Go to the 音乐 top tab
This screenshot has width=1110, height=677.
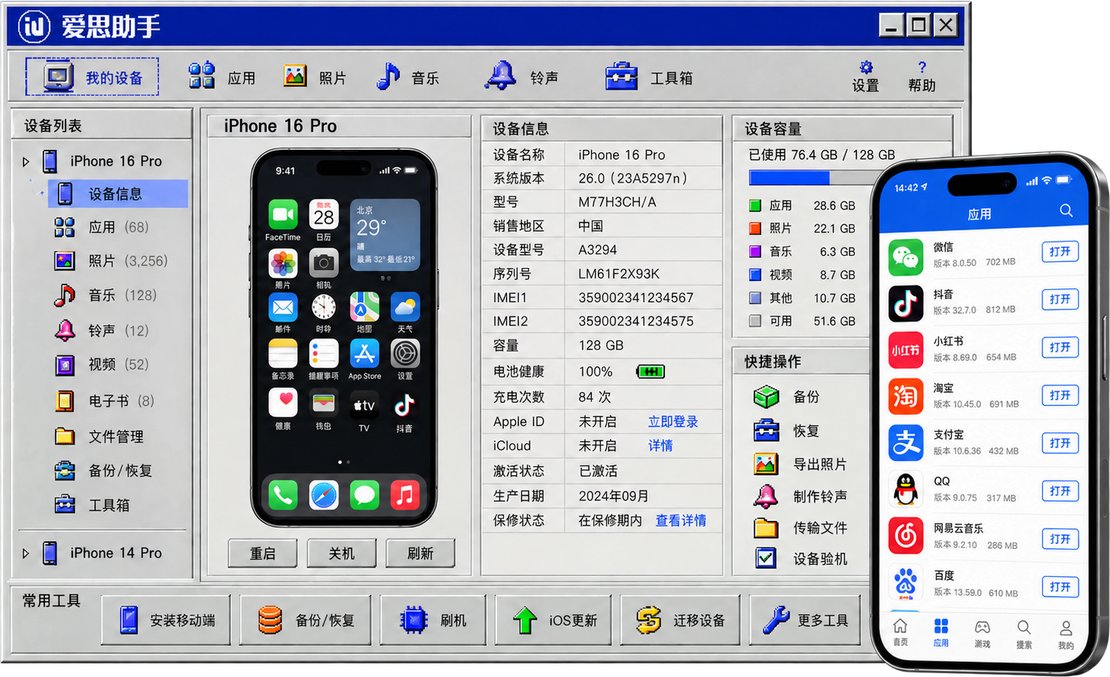[x=408, y=76]
